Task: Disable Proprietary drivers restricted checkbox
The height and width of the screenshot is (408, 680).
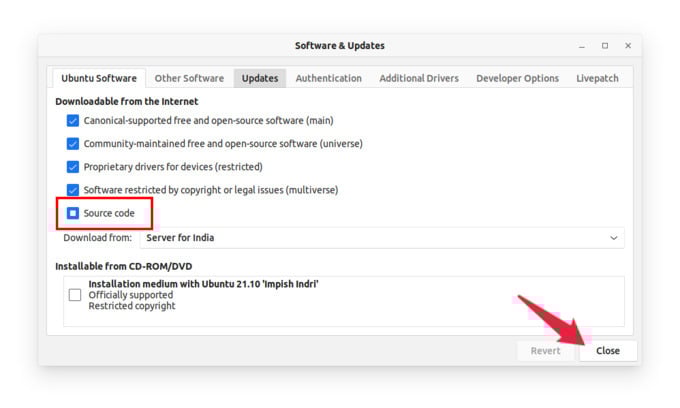Action: tap(73, 167)
